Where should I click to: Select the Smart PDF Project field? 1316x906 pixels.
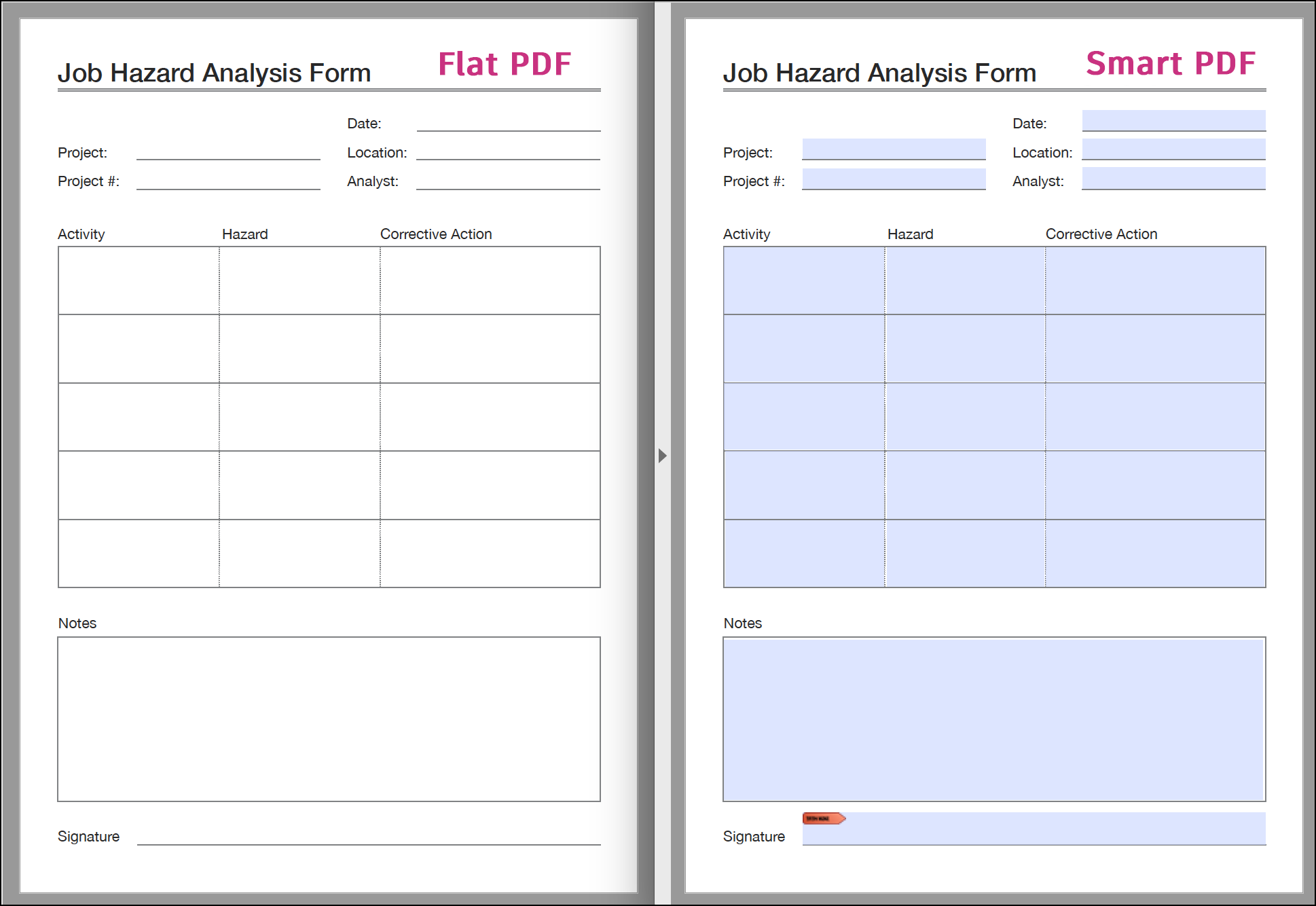pos(894,149)
